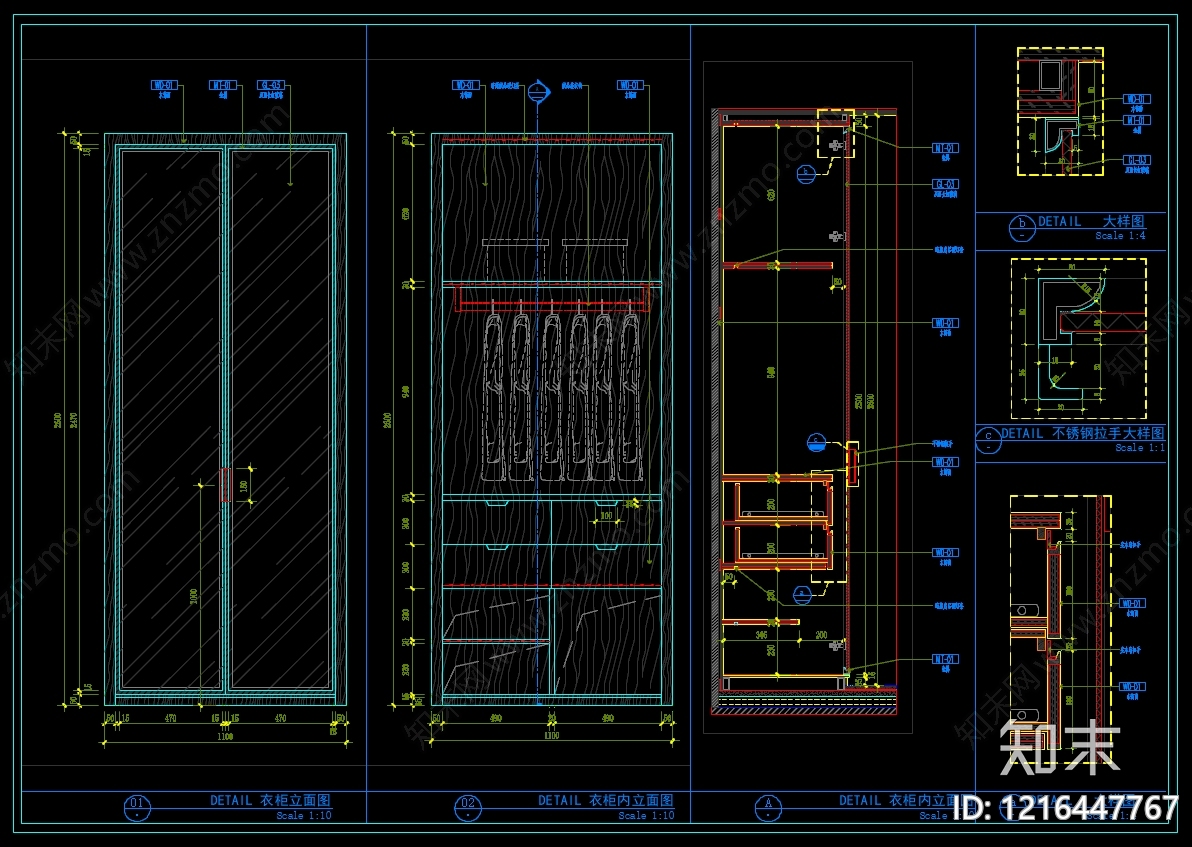
Task: Click the section cut marker above inner elevation
Action: click(x=538, y=91)
